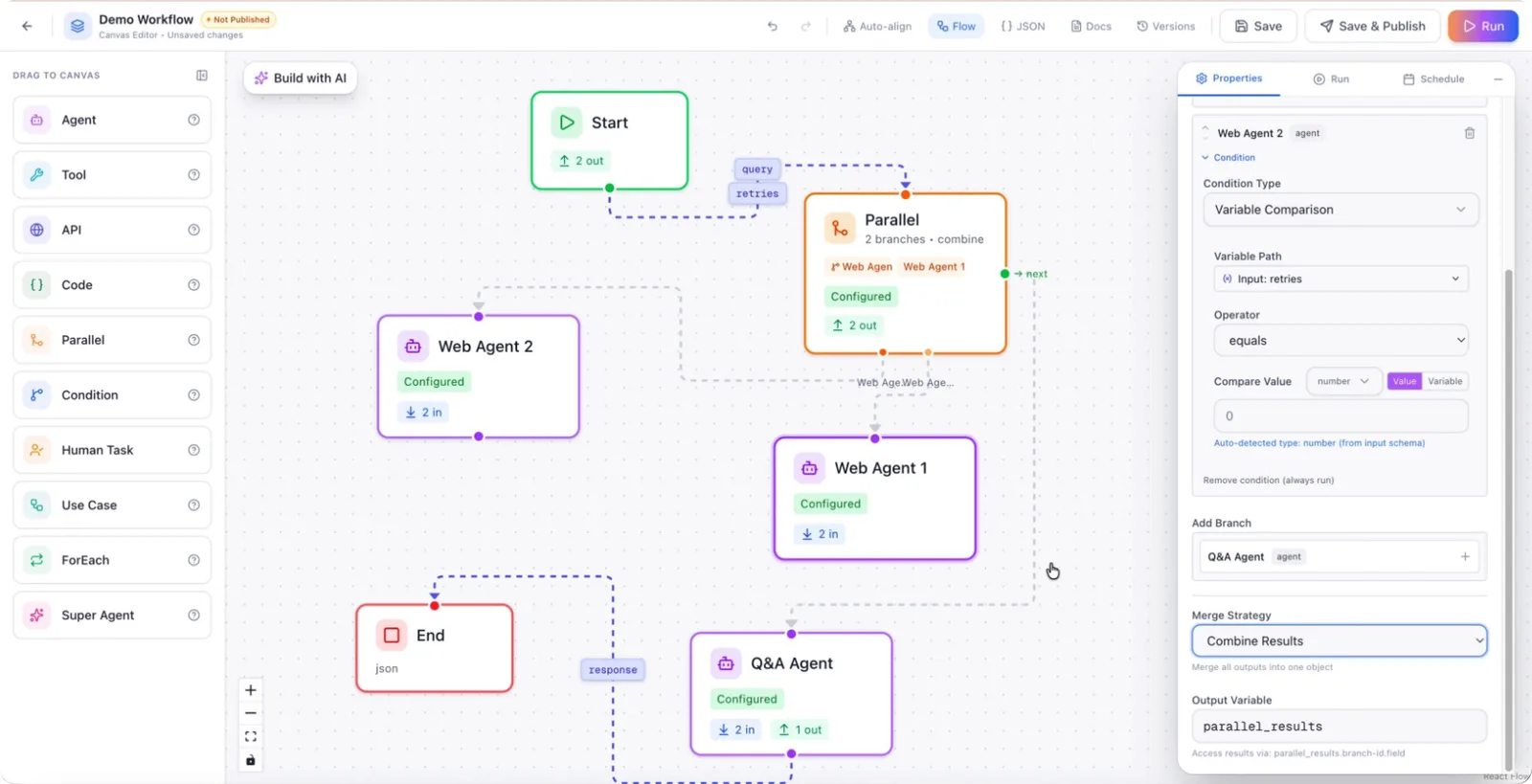The width and height of the screenshot is (1532, 784).
Task: Select the Web Agent 1 node
Action: point(874,499)
